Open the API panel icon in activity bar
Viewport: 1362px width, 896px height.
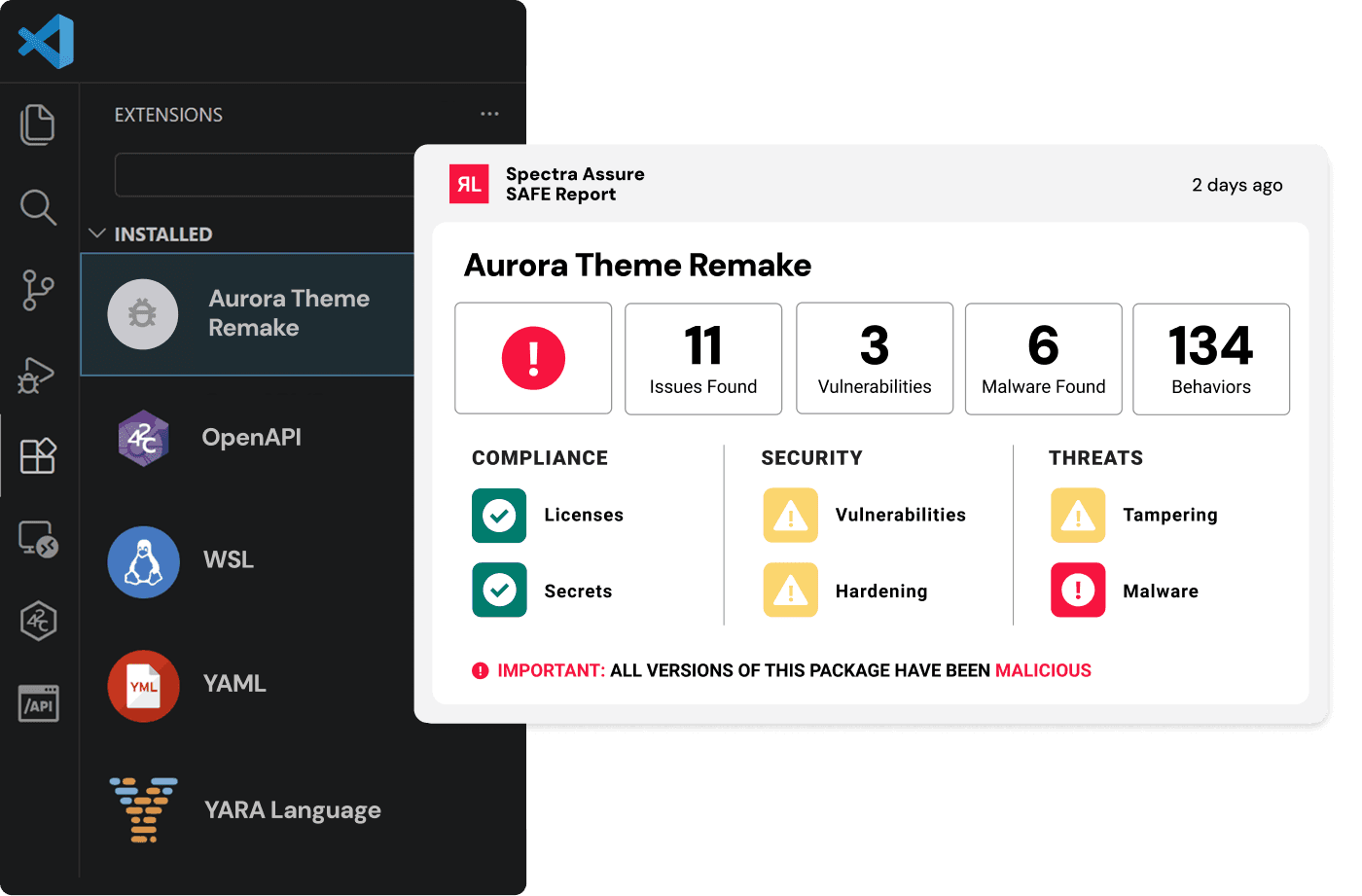39,703
